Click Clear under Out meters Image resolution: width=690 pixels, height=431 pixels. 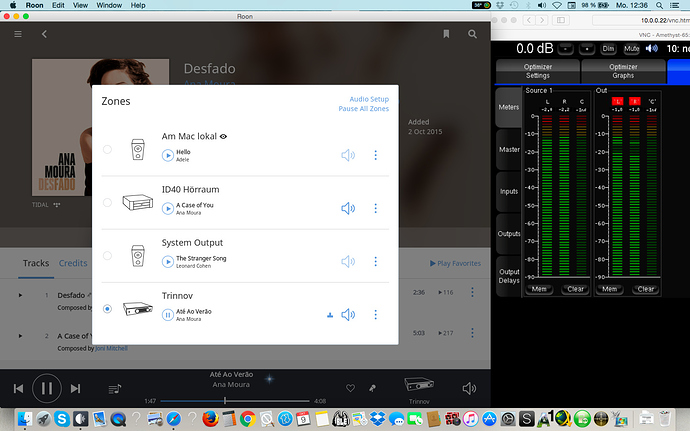[x=646, y=289]
